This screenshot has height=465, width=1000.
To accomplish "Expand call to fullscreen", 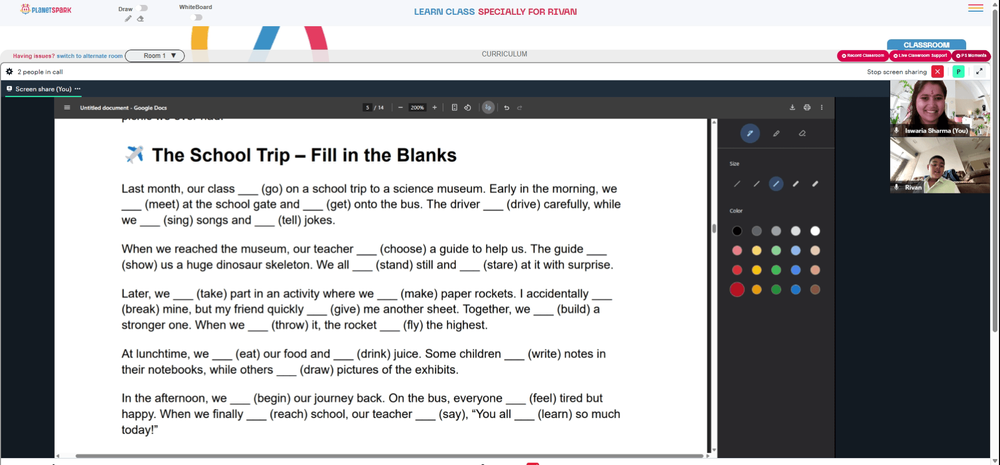I will 979,71.
